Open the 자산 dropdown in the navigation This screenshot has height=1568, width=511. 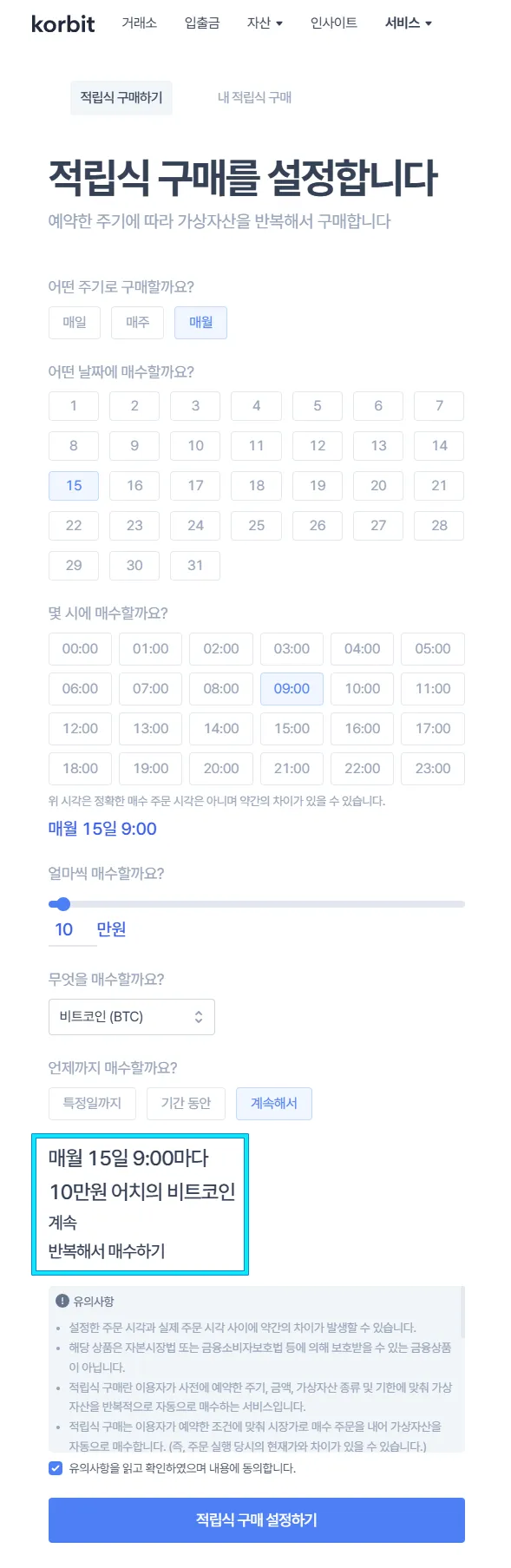coord(264,23)
